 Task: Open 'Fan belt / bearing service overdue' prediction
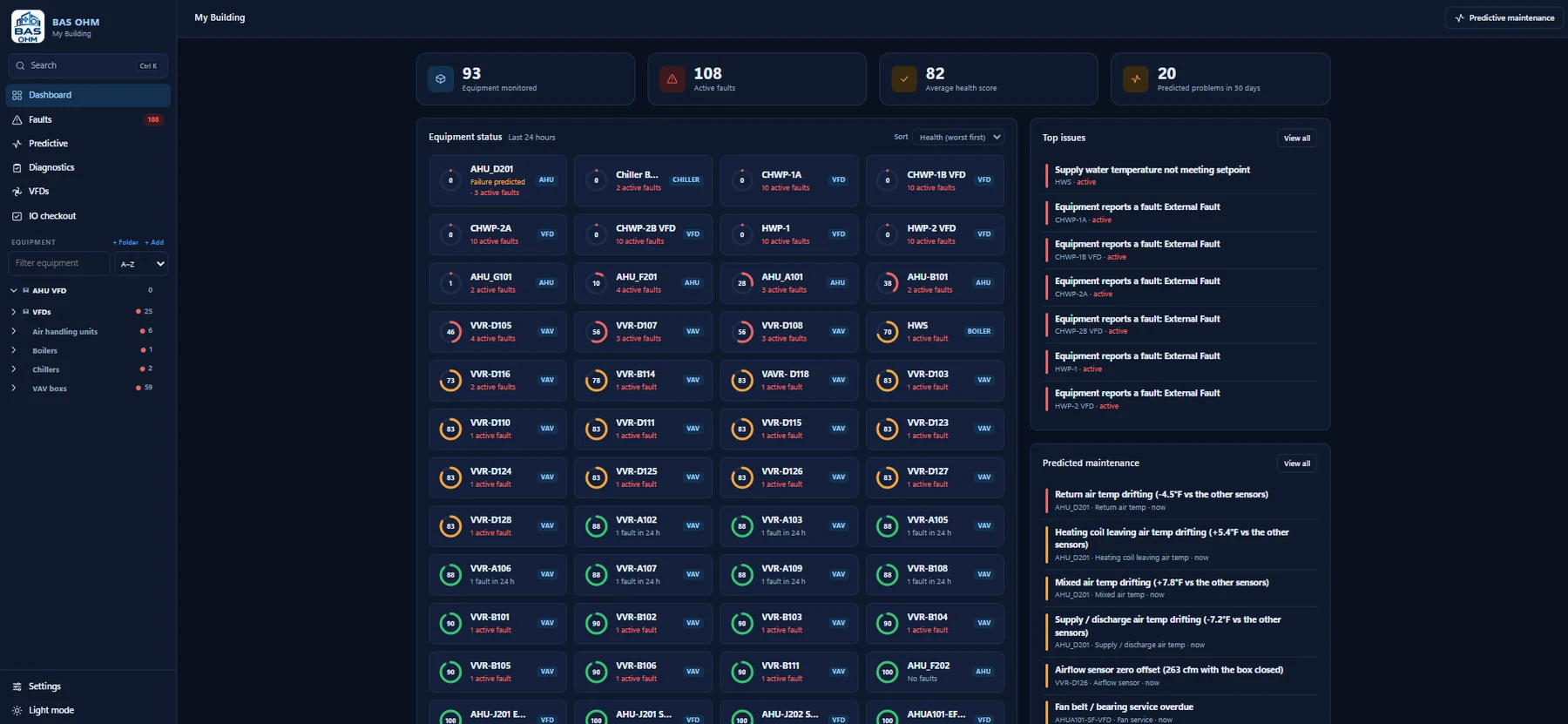[1180, 712]
